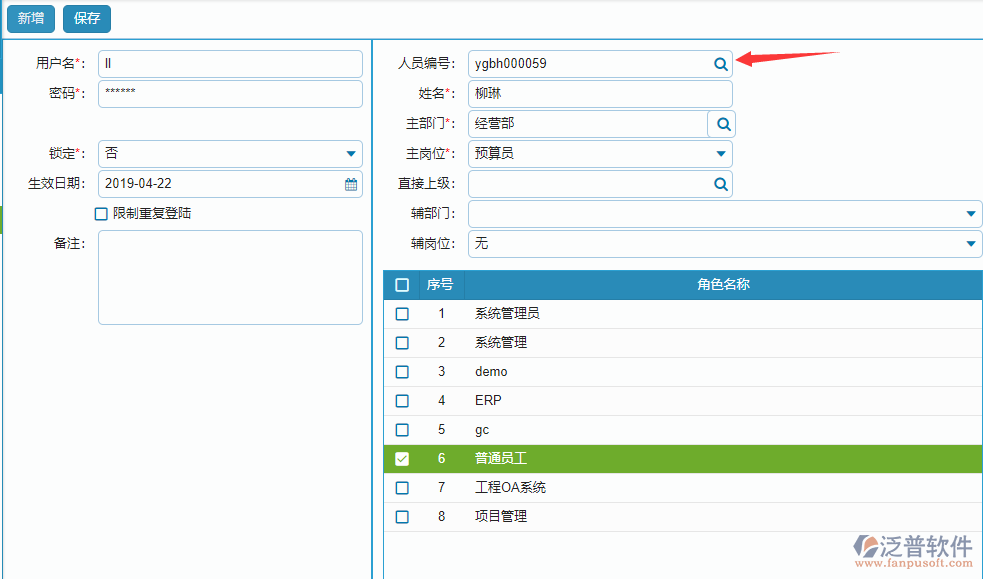Open the 锁定 dropdown
983x579 pixels.
(x=350, y=153)
